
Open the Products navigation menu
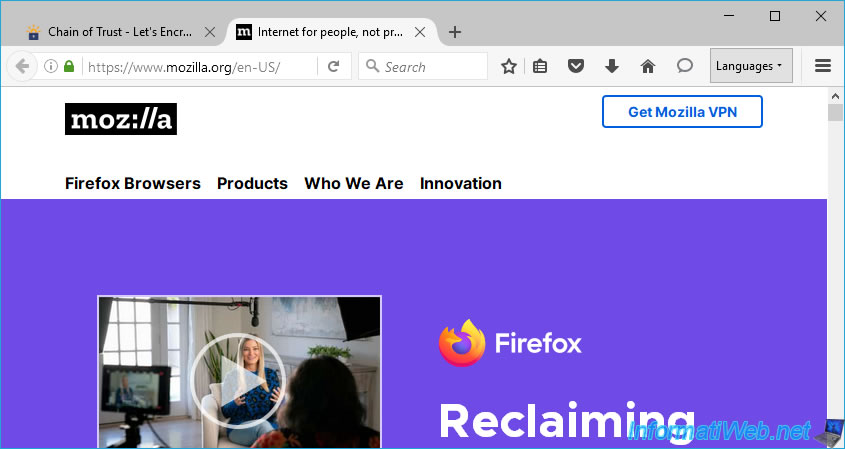point(252,183)
